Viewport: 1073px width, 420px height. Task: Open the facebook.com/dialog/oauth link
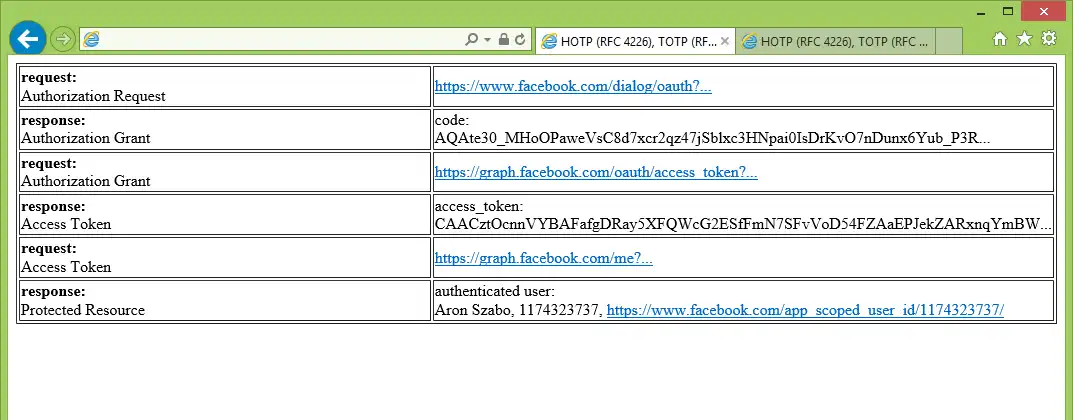coord(573,87)
